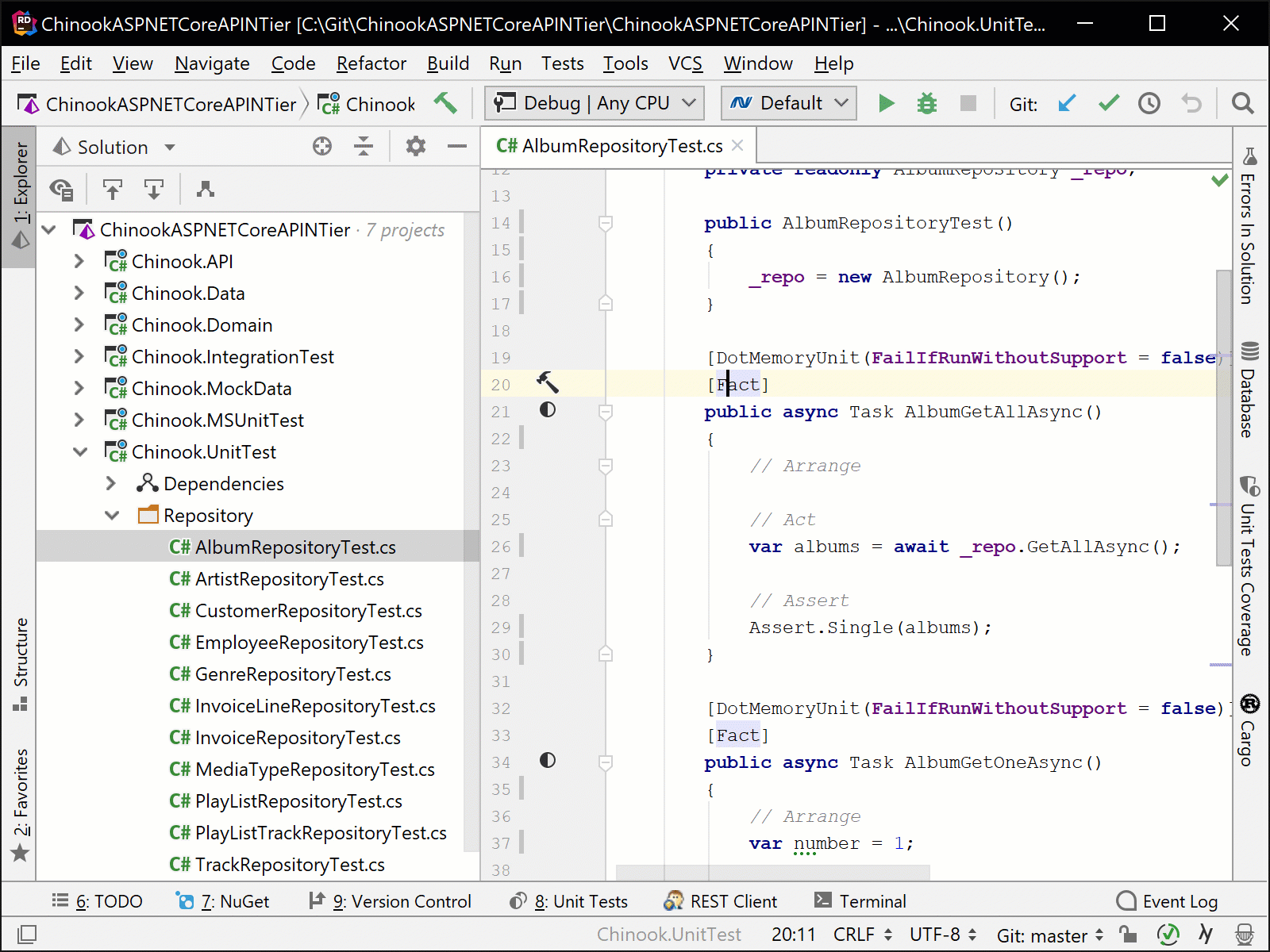Click editor vertical scrollbar thumb

[x=1223, y=417]
